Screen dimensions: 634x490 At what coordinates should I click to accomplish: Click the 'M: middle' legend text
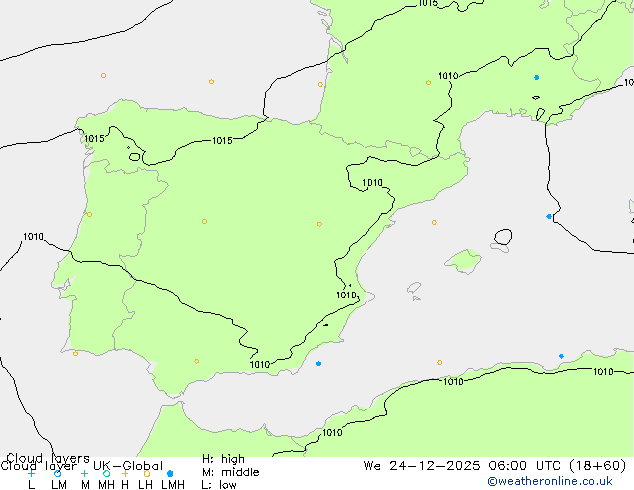tap(230, 472)
